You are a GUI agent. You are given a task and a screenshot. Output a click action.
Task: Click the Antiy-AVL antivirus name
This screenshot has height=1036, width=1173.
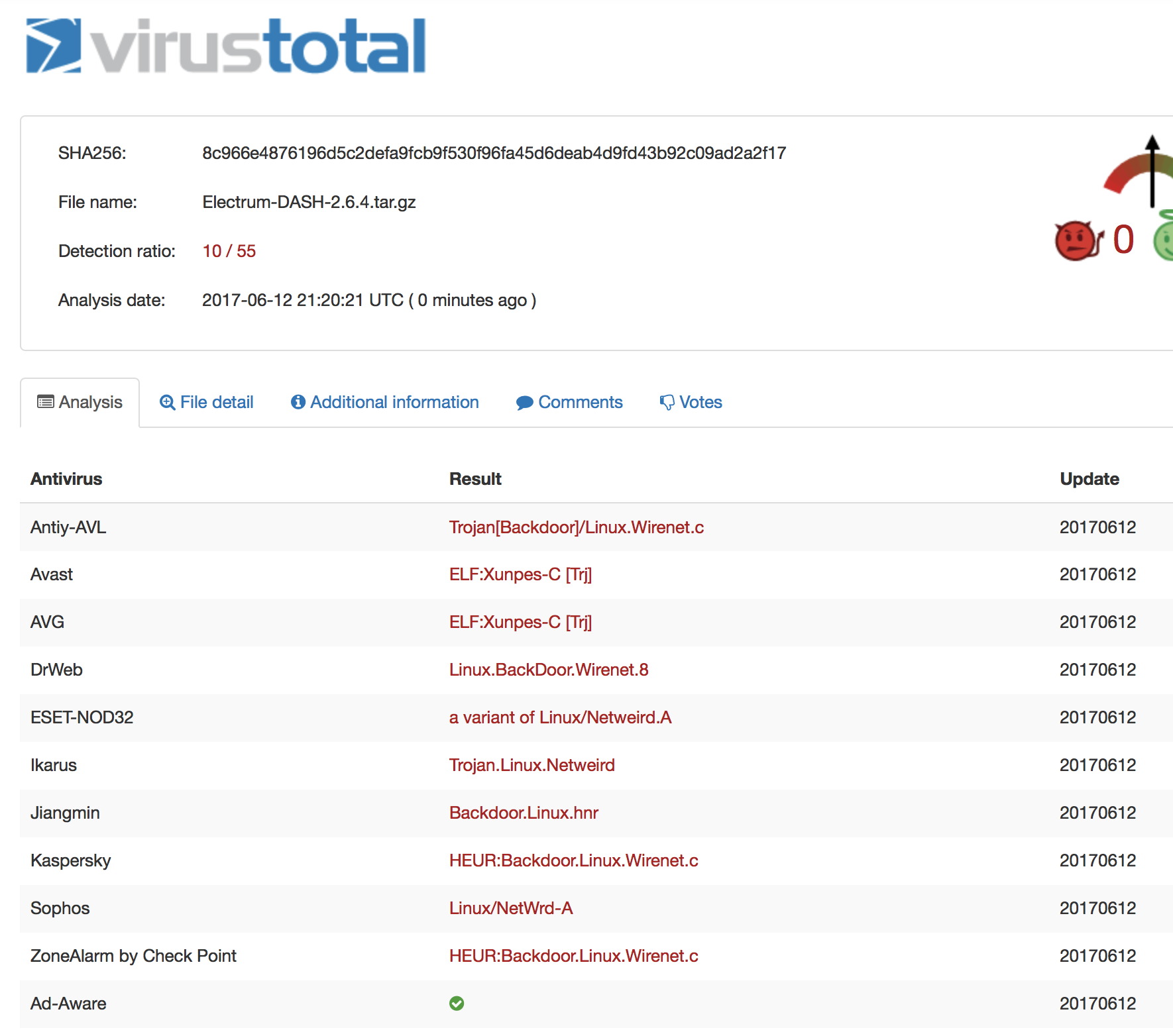click(68, 527)
